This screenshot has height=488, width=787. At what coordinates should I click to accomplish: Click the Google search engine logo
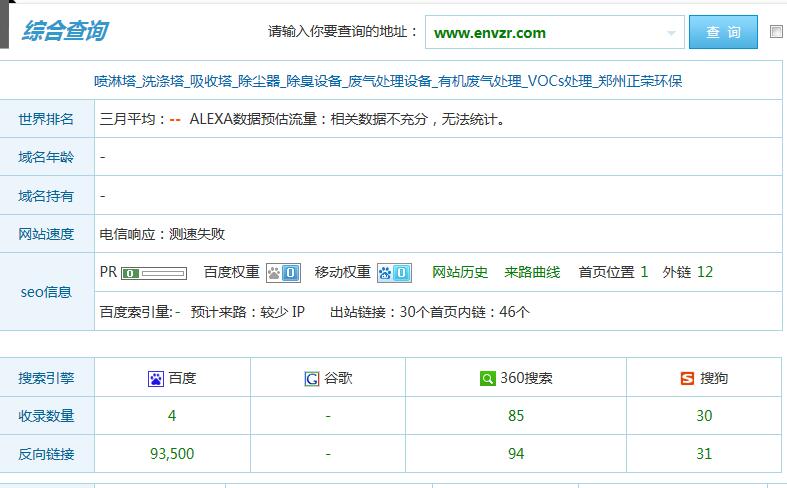(x=312, y=379)
